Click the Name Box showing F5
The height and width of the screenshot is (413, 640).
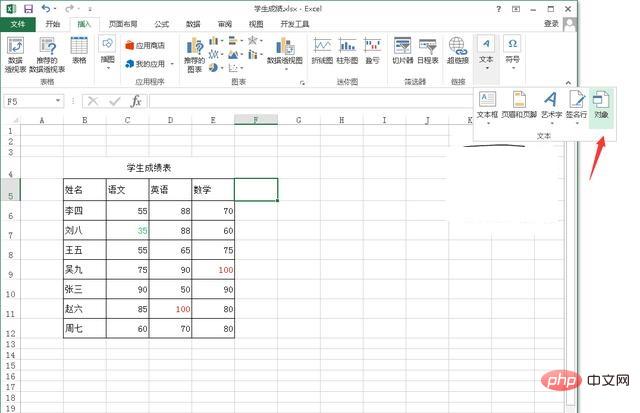(x=33, y=101)
